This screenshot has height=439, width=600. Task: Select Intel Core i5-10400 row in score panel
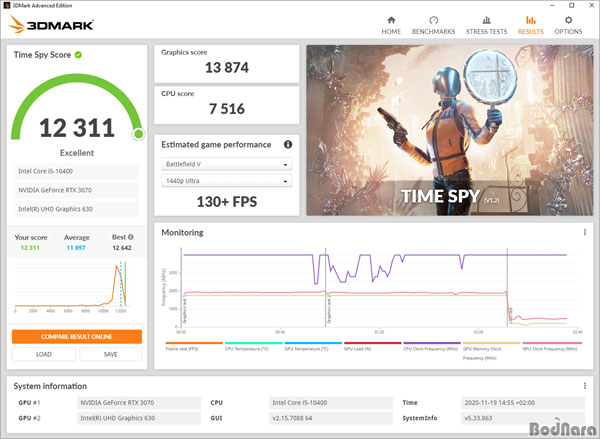pyautogui.click(x=77, y=171)
